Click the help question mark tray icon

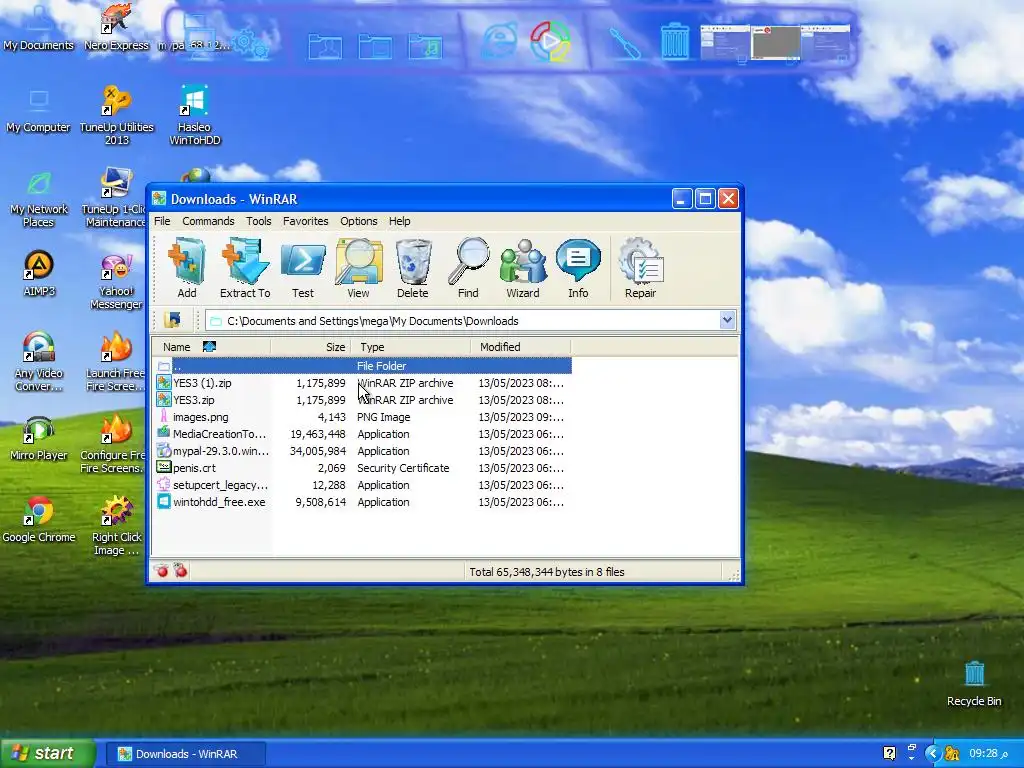click(x=889, y=754)
